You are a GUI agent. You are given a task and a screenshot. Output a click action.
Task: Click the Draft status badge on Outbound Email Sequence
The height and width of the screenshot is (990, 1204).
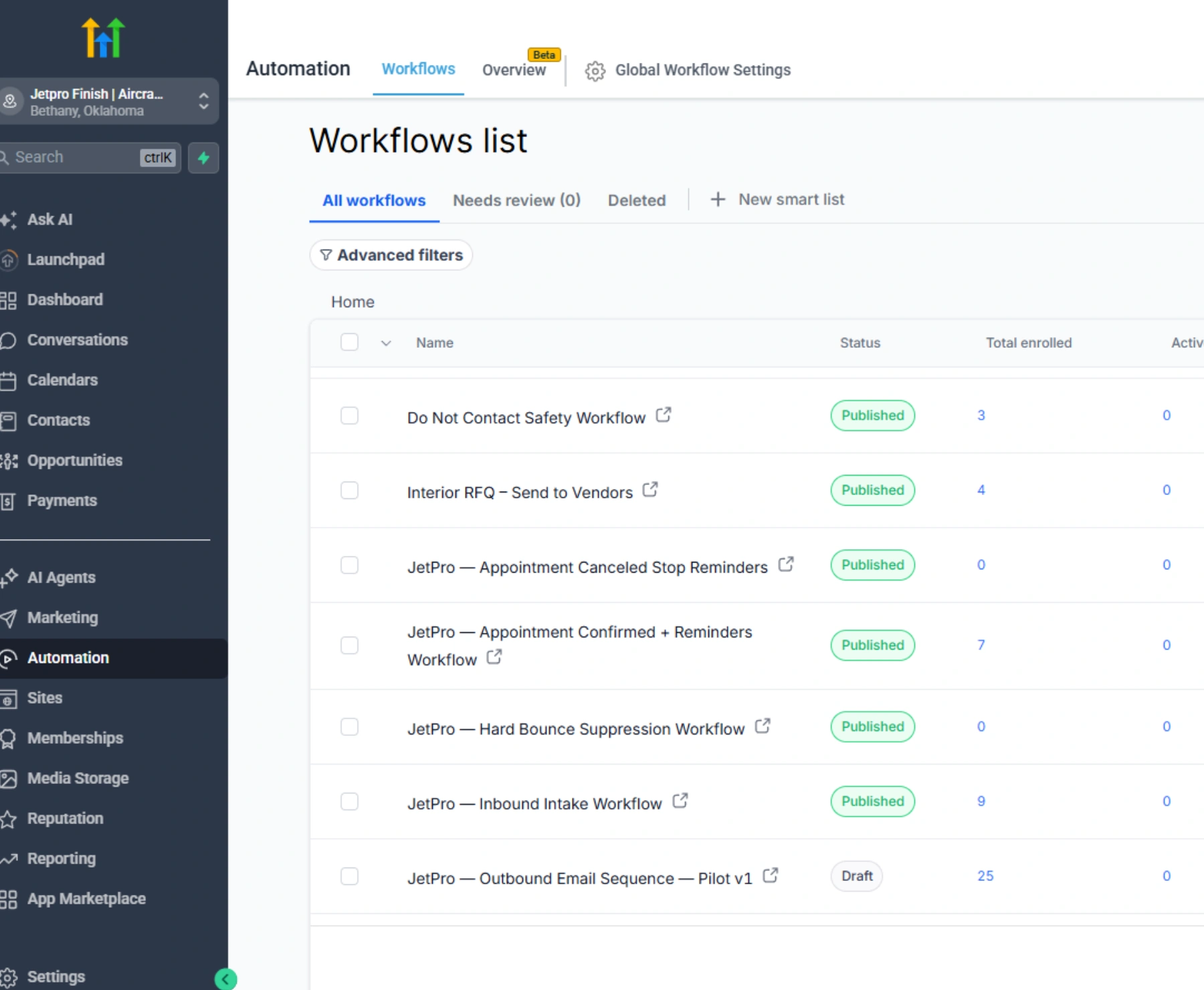pos(857,876)
